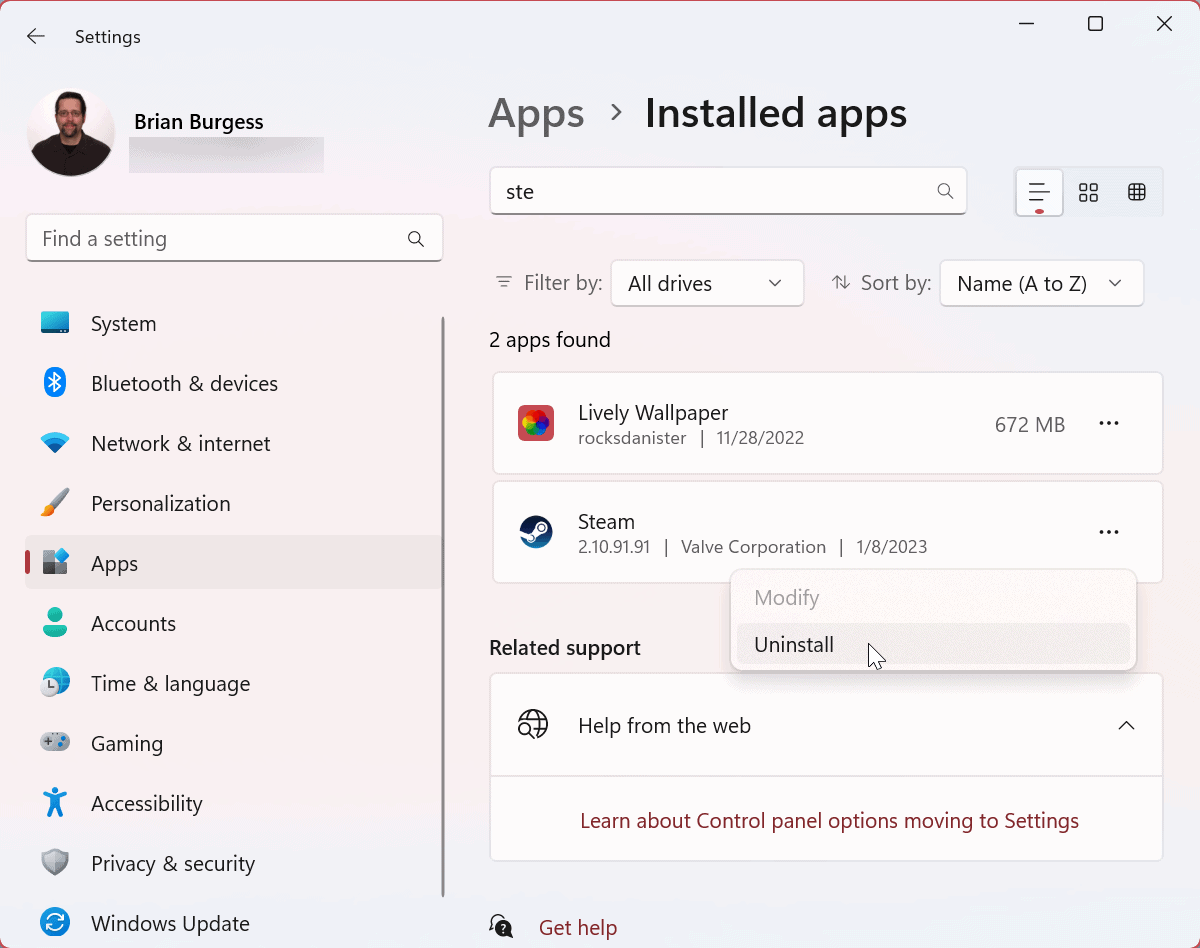Click the Bluetooth & devices icon in sidebar
Image resolution: width=1200 pixels, height=948 pixels.
click(x=55, y=383)
